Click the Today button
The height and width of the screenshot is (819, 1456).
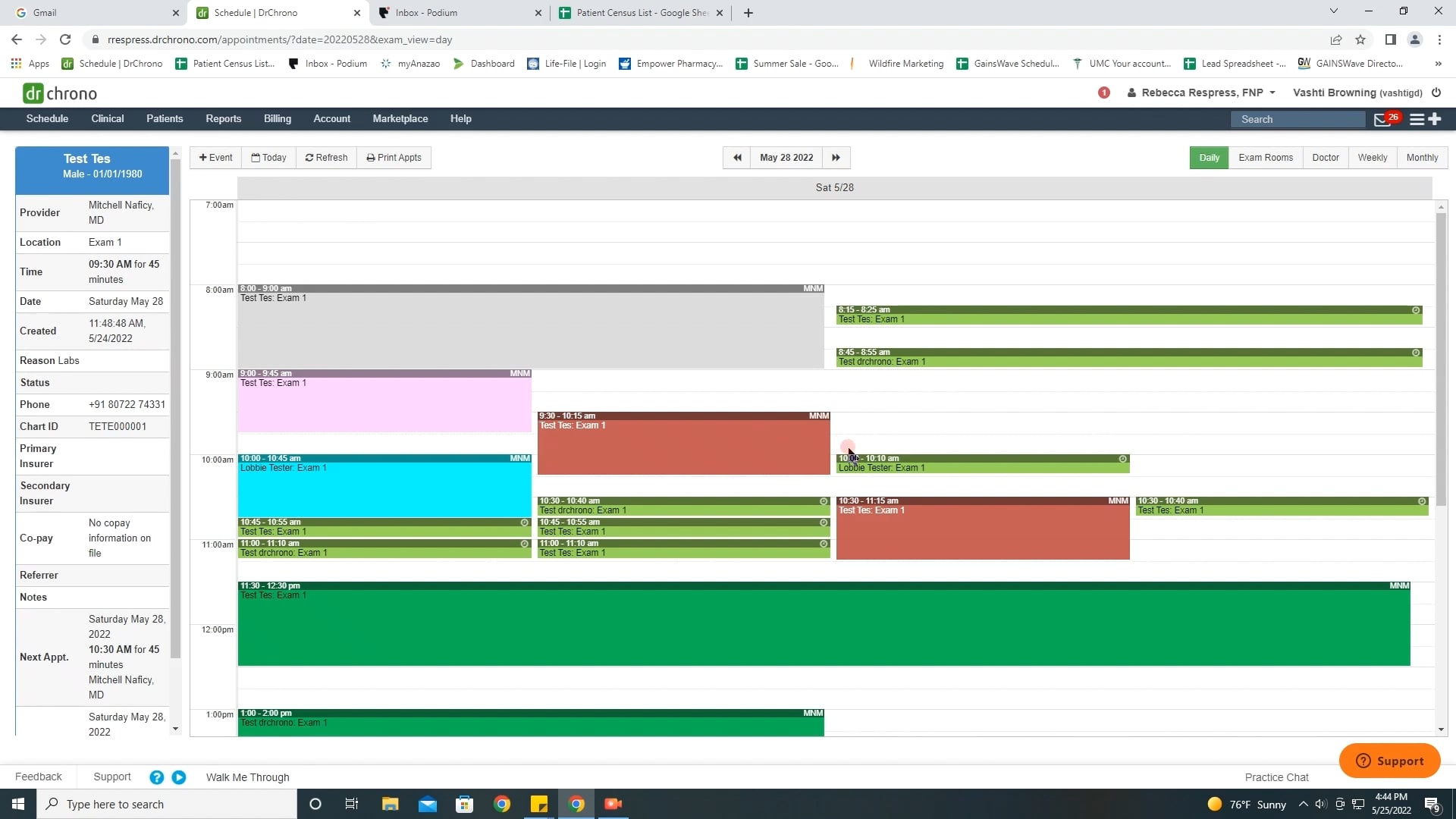(x=269, y=158)
